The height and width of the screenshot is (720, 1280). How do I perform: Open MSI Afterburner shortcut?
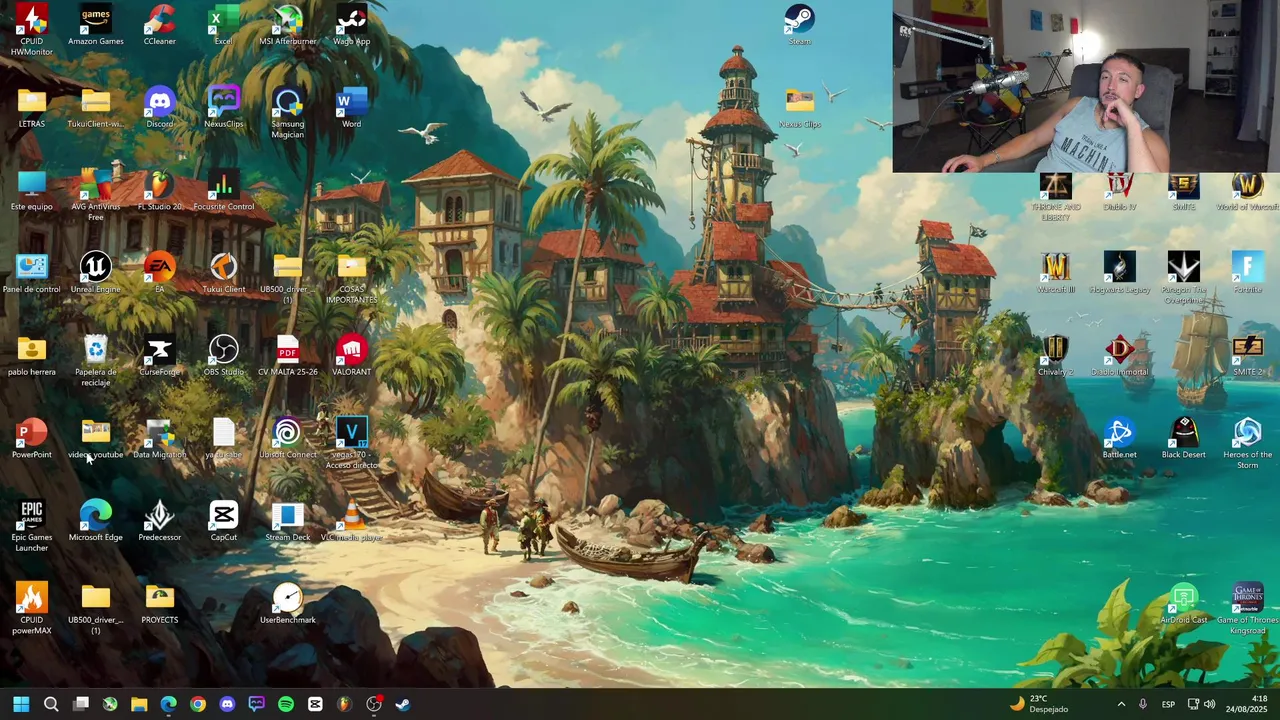288,26
